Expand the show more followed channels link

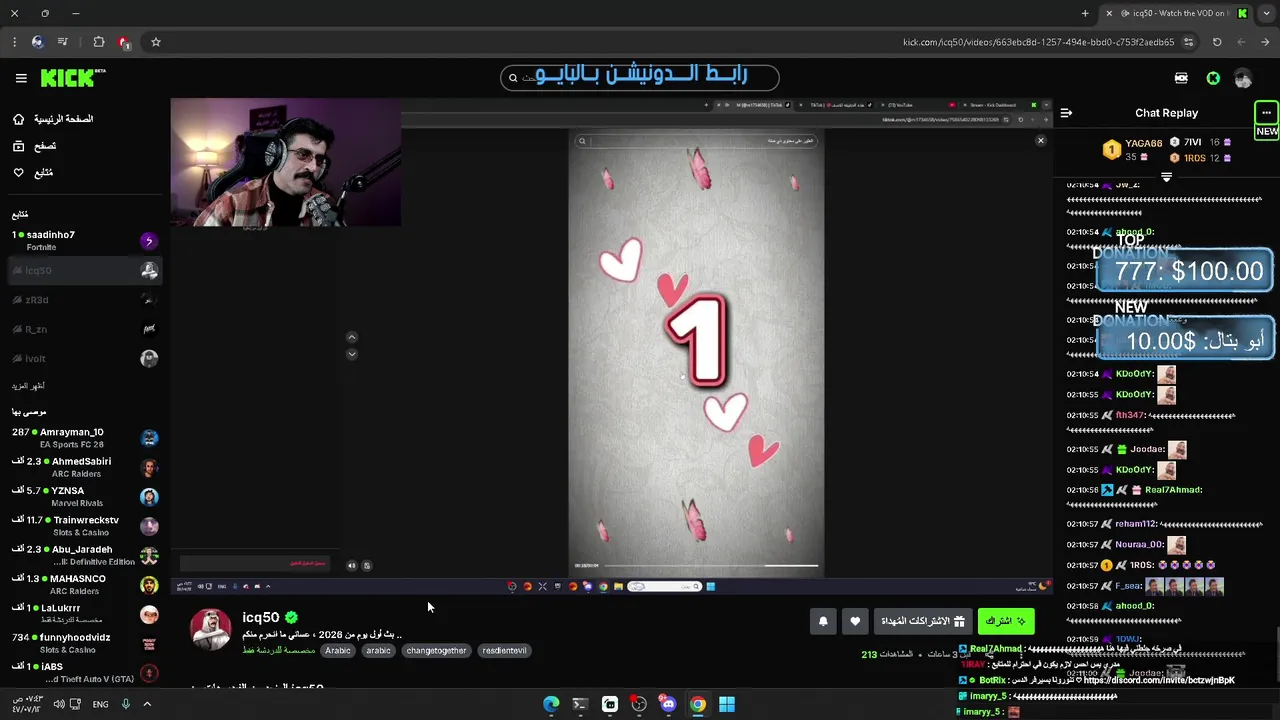click(28, 386)
